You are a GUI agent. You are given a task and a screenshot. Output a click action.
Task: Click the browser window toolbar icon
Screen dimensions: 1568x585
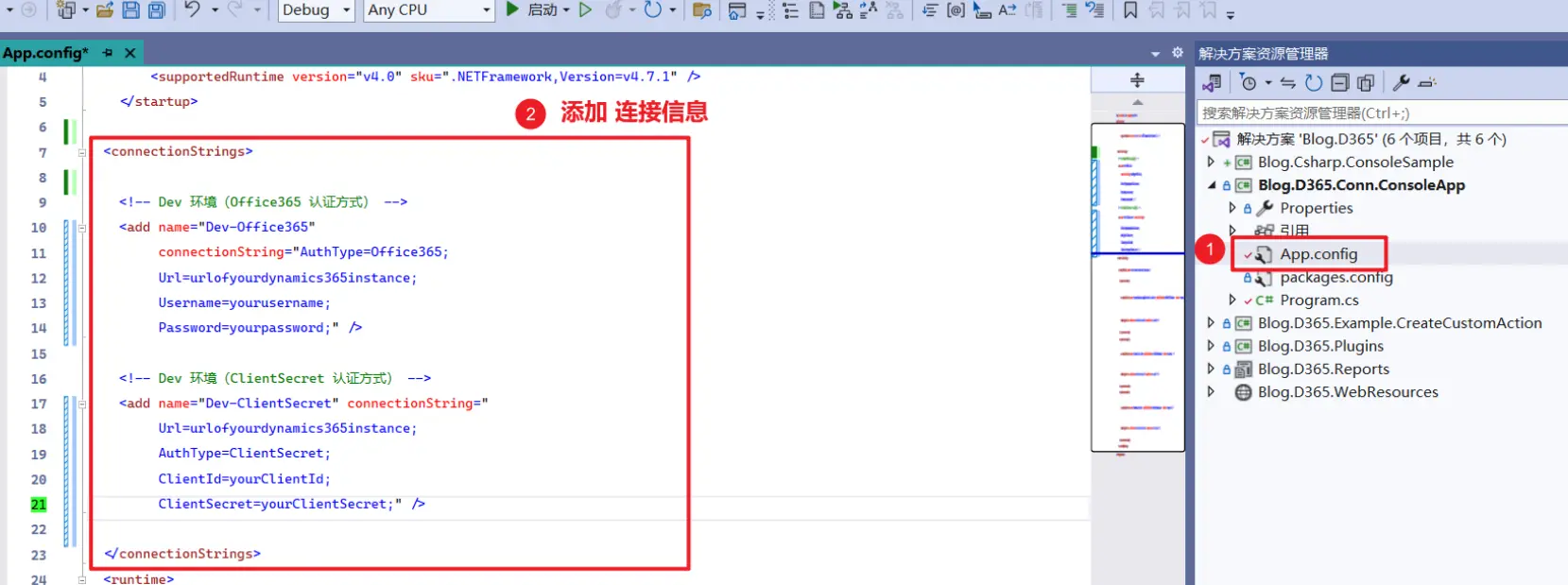click(737, 10)
